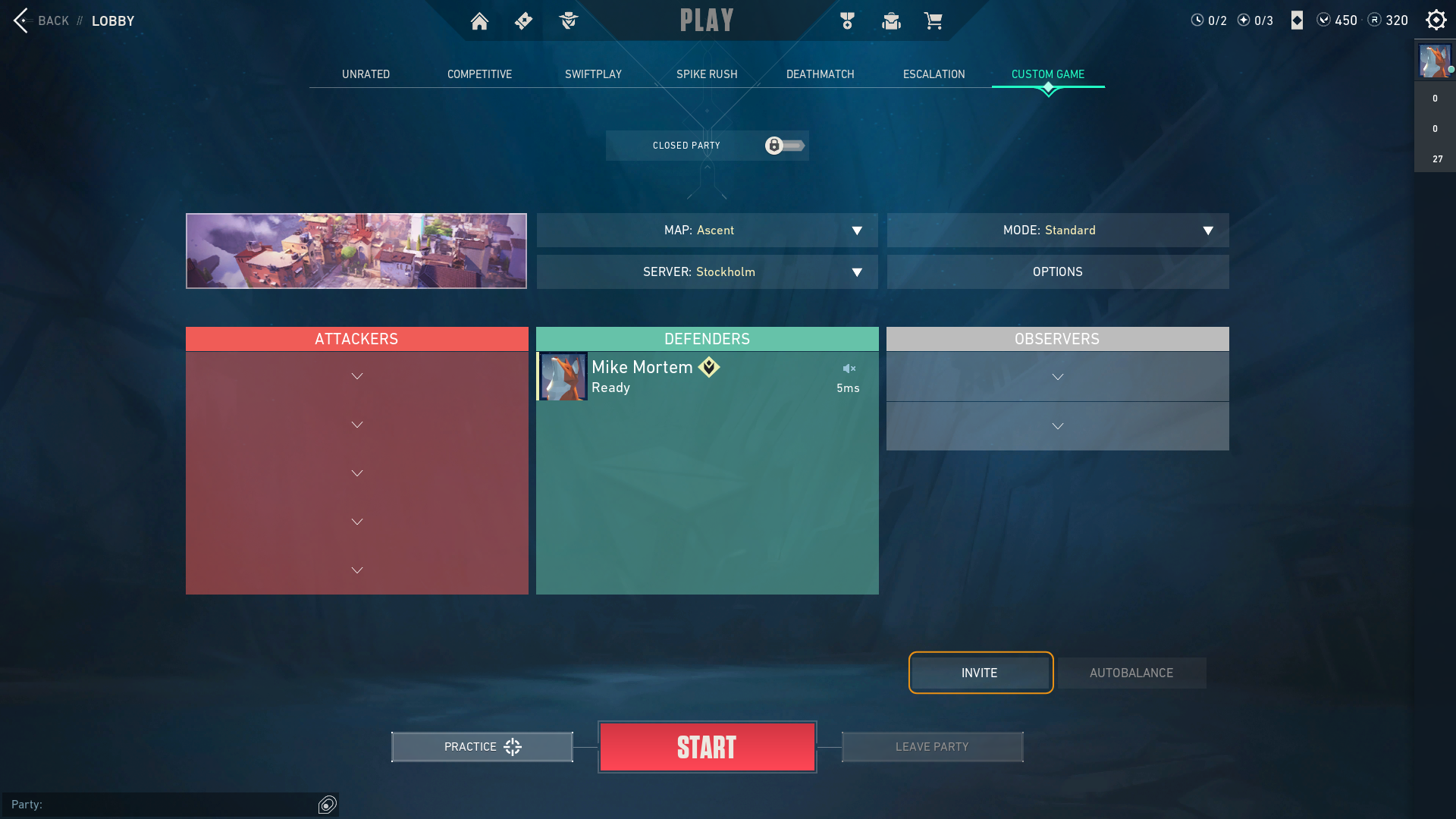The image size is (1456, 819).
Task: Select the CUSTOM GAME tab
Action: click(1048, 74)
